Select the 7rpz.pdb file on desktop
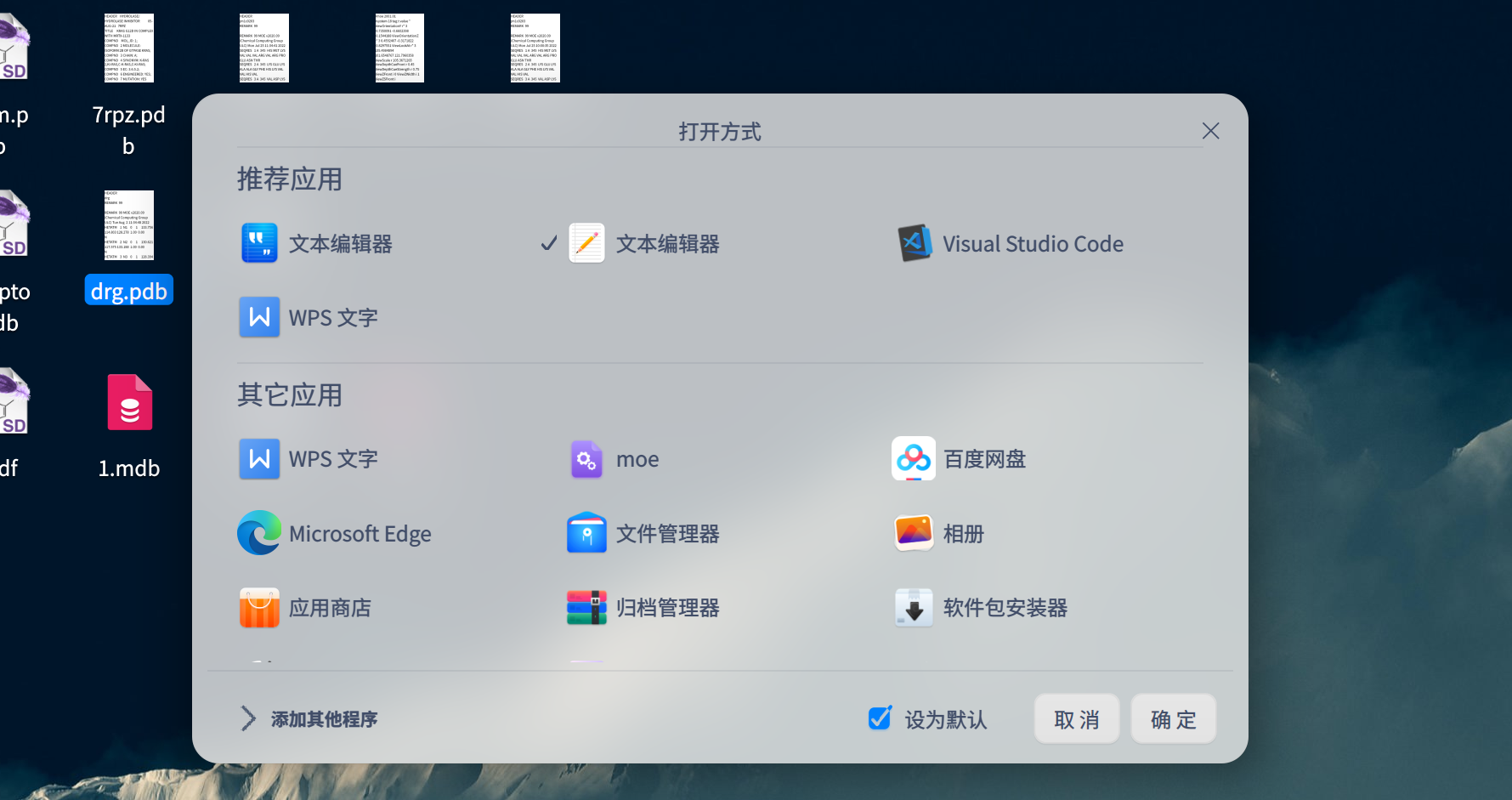Image resolution: width=1512 pixels, height=800 pixels. tap(129, 85)
